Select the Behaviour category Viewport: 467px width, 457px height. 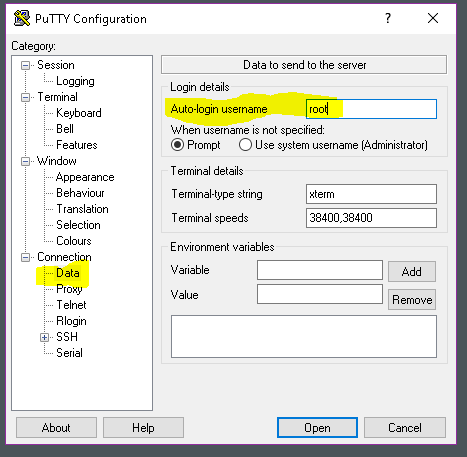click(x=80, y=193)
